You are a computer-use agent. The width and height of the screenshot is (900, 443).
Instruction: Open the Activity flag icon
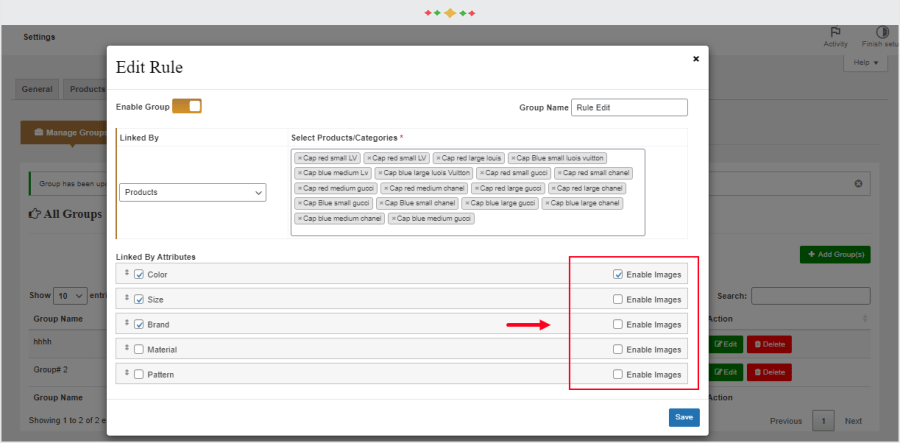pyautogui.click(x=835, y=33)
